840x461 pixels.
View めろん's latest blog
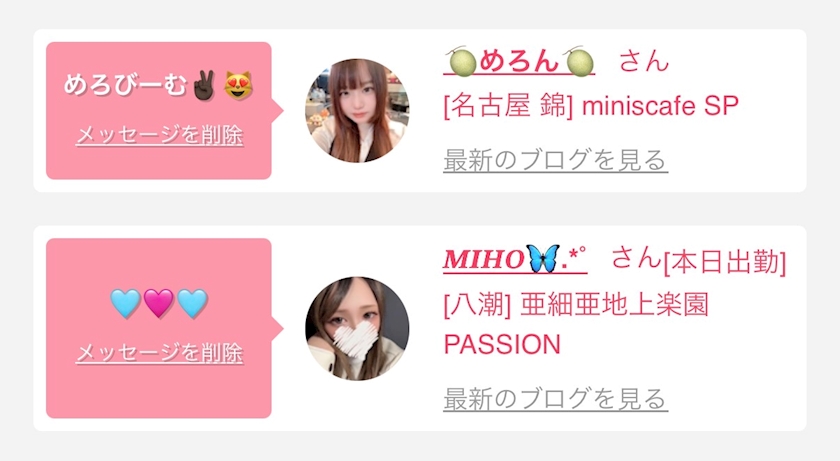(556, 160)
